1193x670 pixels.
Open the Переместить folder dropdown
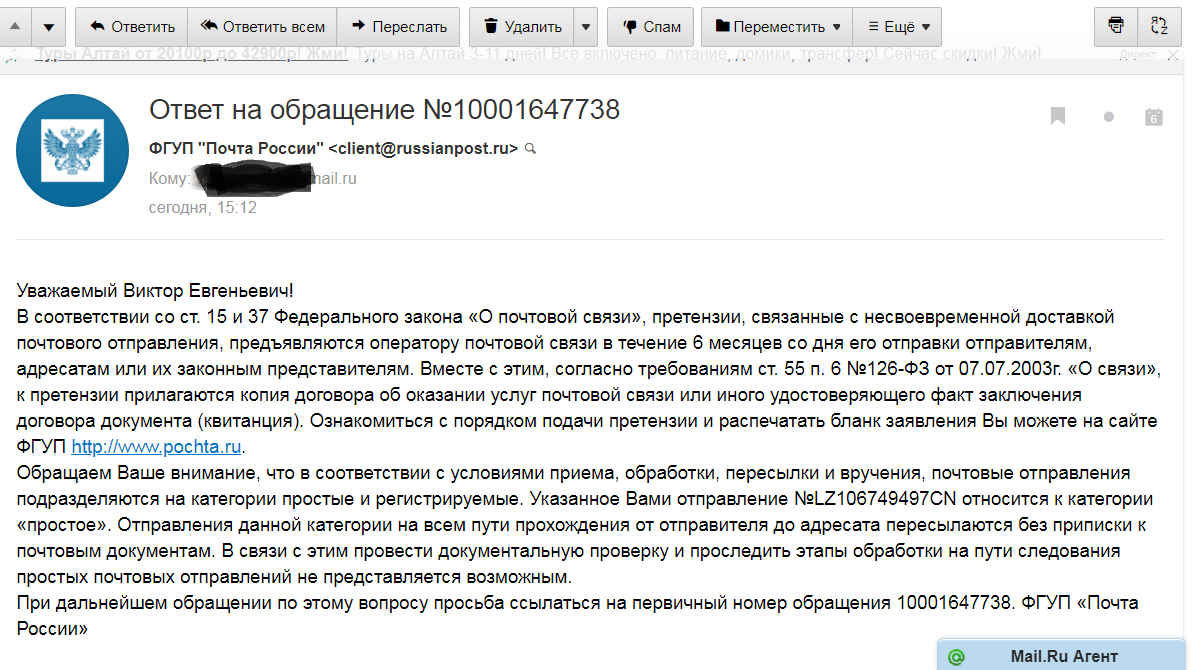tap(777, 27)
